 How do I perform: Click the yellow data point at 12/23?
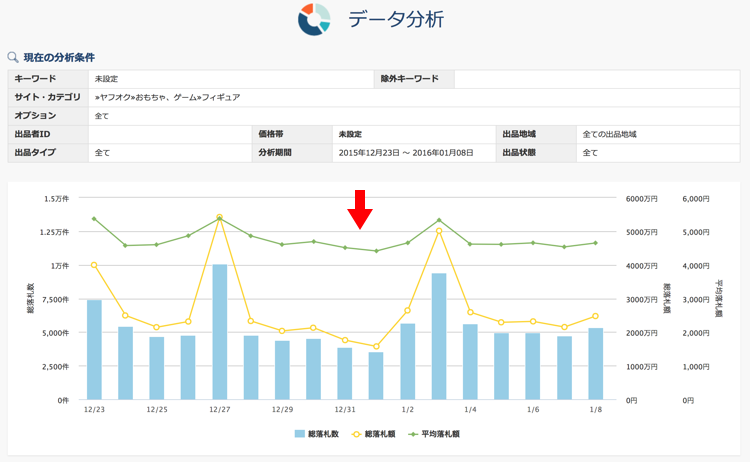94,265
